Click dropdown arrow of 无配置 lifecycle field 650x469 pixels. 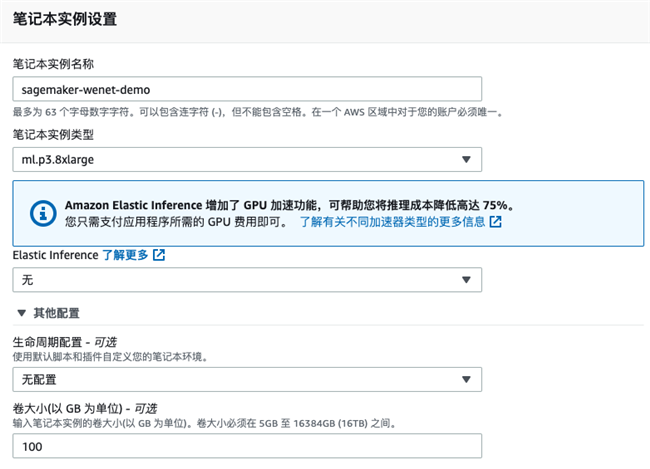[466, 379]
